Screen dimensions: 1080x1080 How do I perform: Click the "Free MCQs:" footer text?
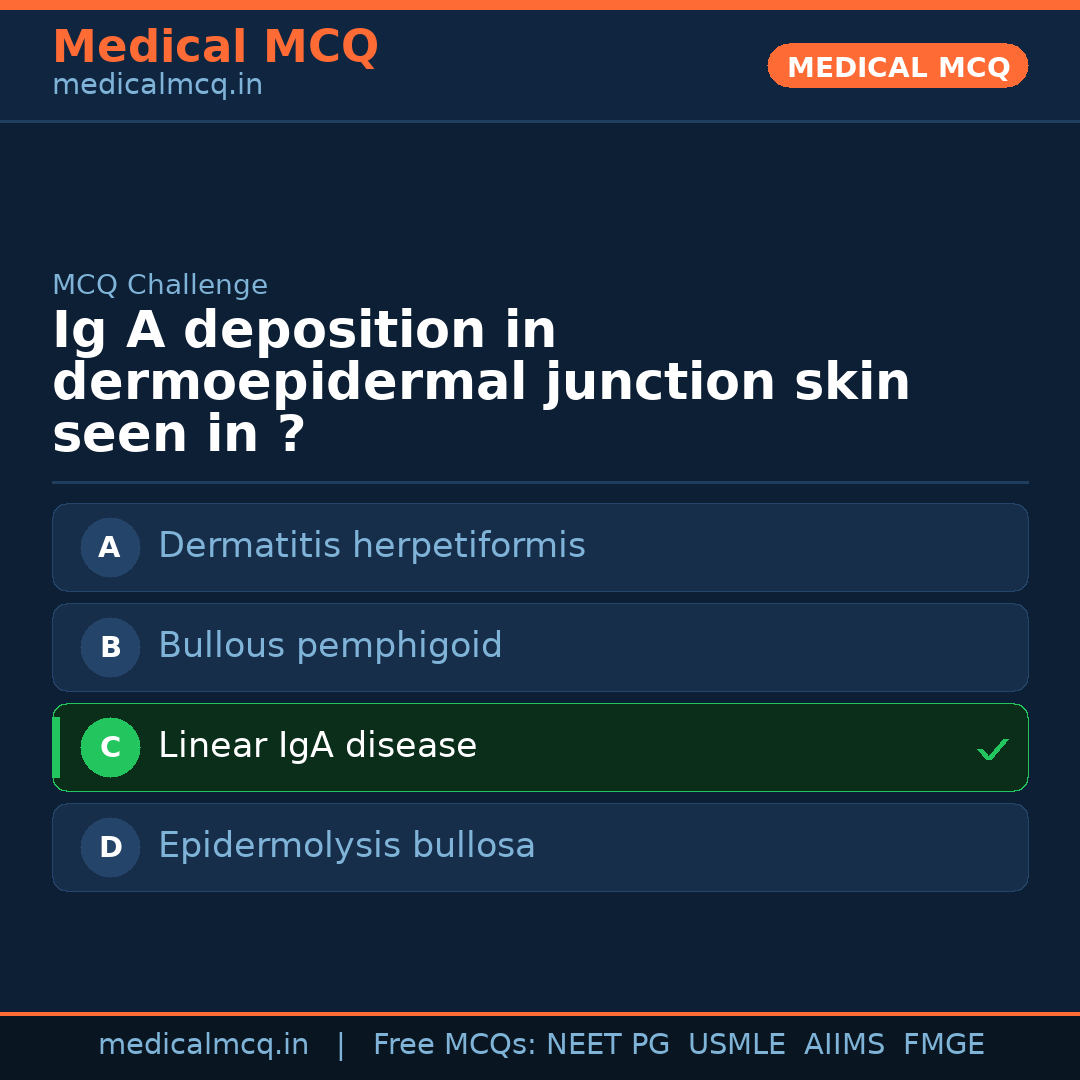[455, 1045]
